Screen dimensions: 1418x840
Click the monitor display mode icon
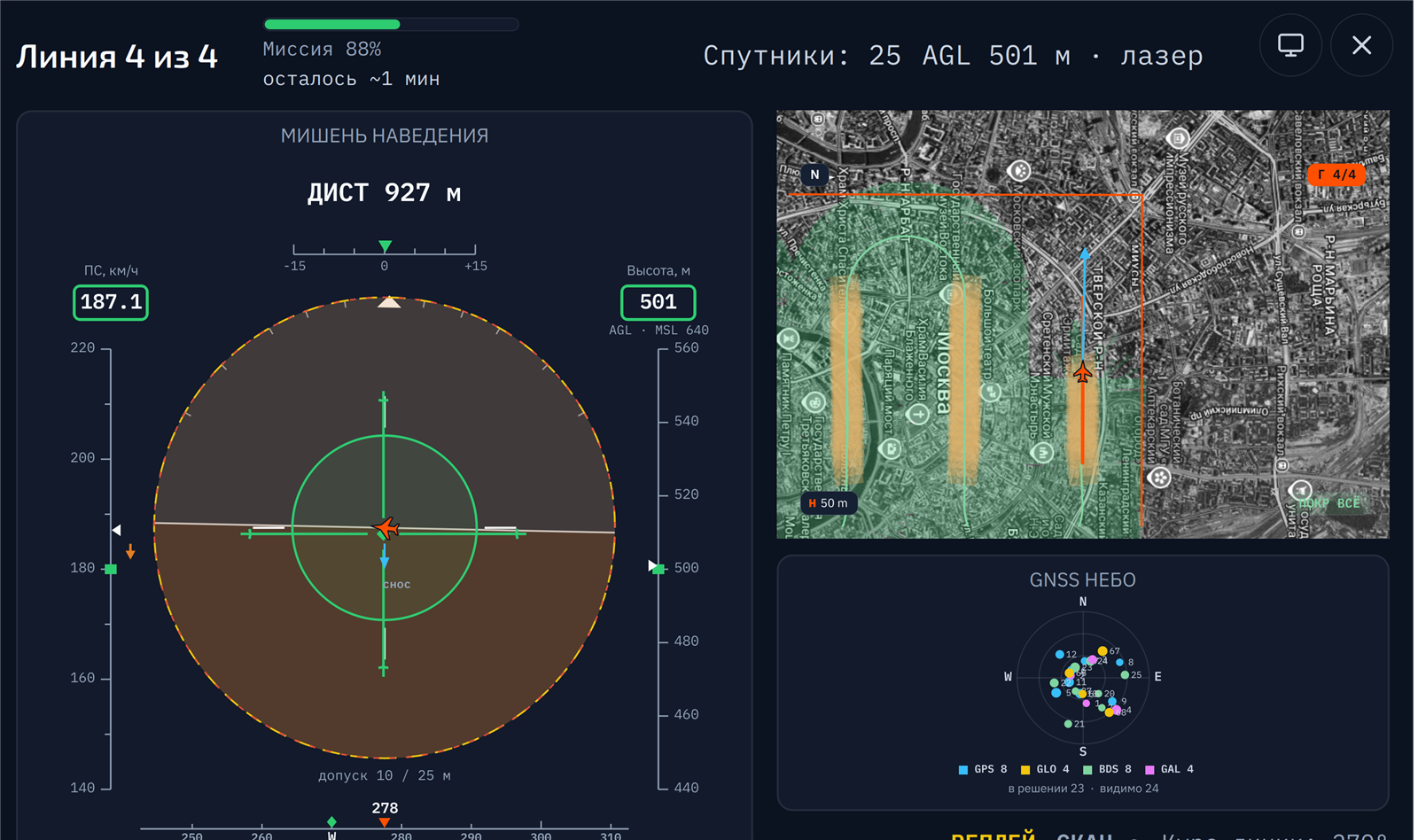(1290, 45)
